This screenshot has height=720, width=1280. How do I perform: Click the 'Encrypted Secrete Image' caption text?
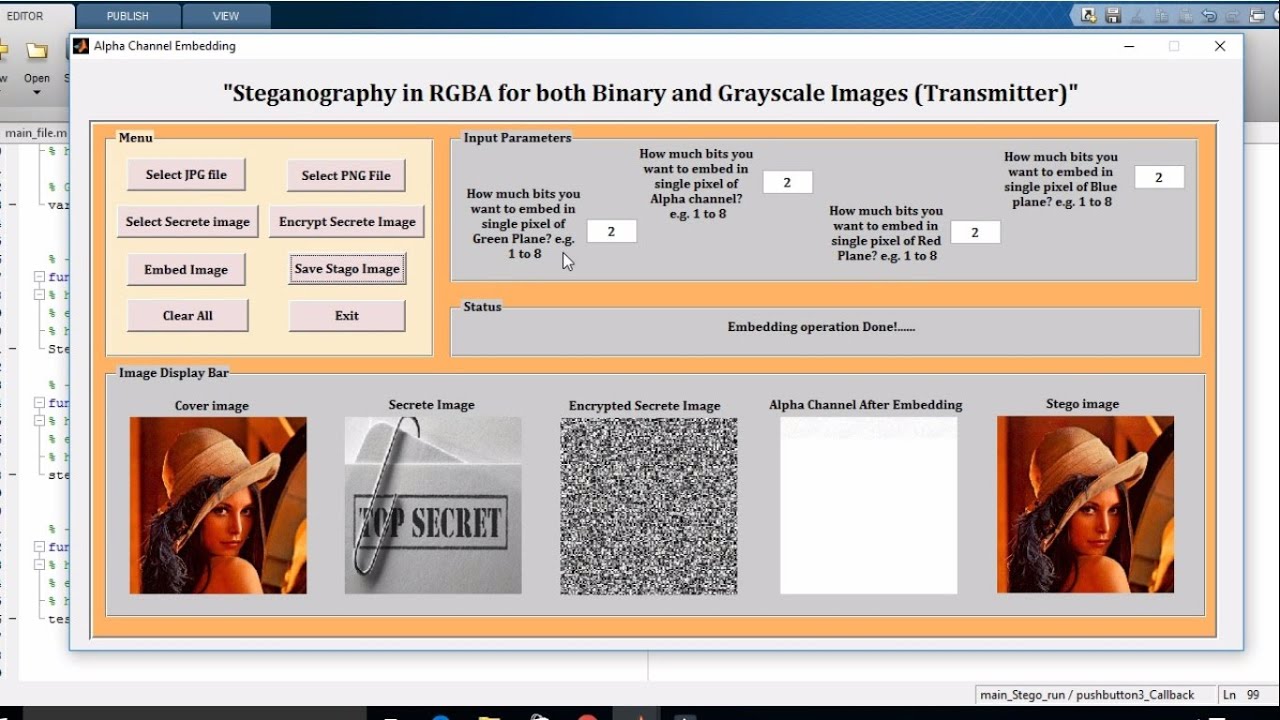[x=644, y=406]
